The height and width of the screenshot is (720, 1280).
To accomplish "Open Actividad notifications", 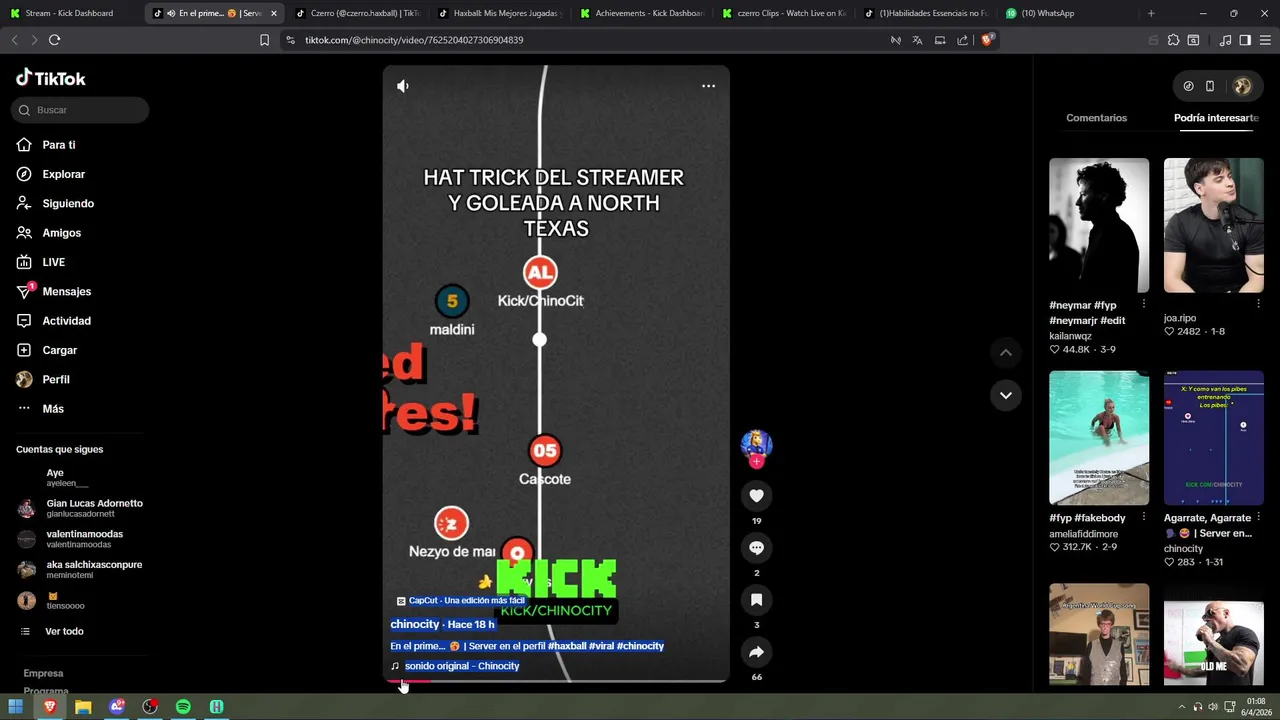I will pos(66,321).
